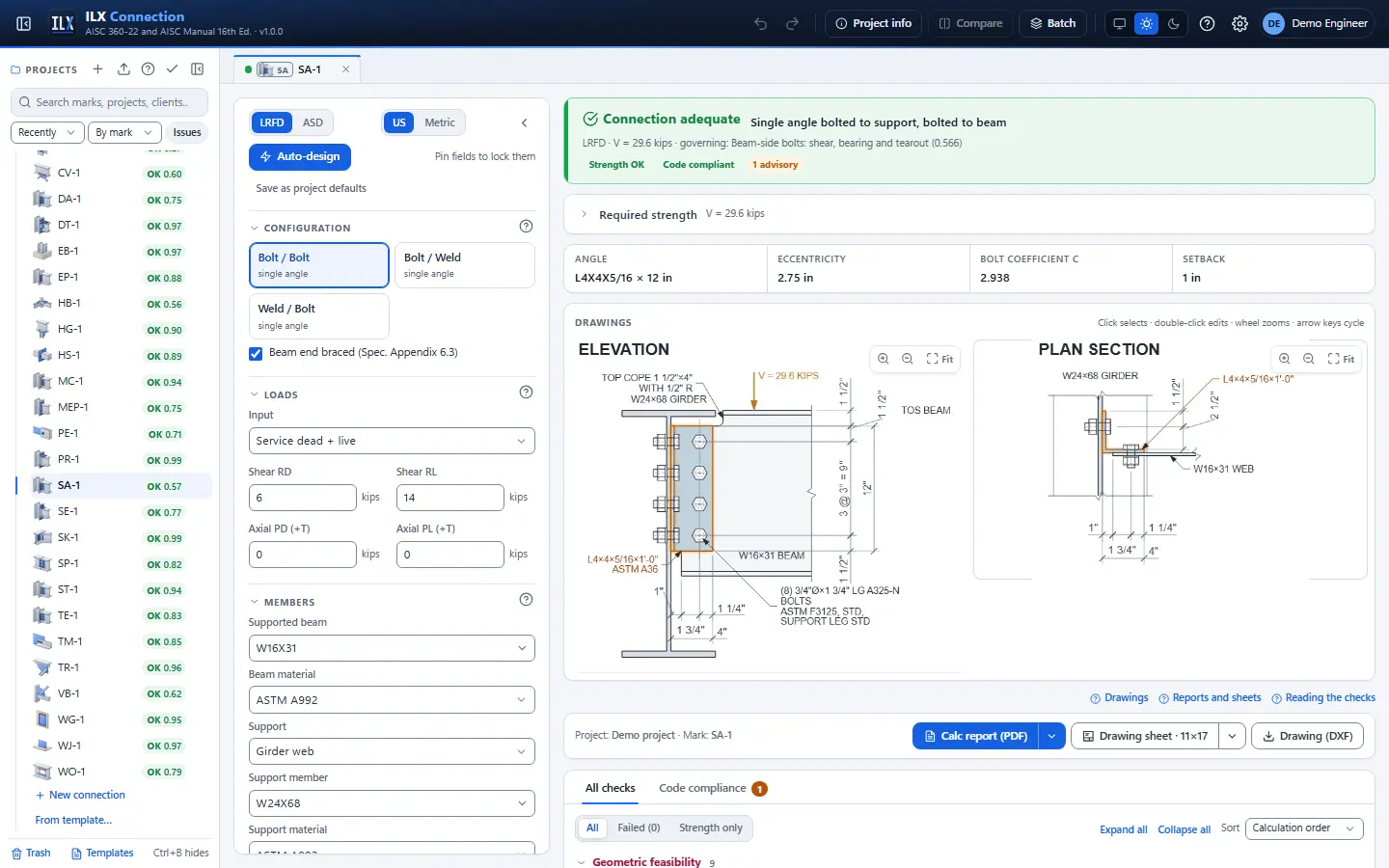The height and width of the screenshot is (868, 1389).
Task: Expand the Required strength row
Action: [x=969, y=214]
